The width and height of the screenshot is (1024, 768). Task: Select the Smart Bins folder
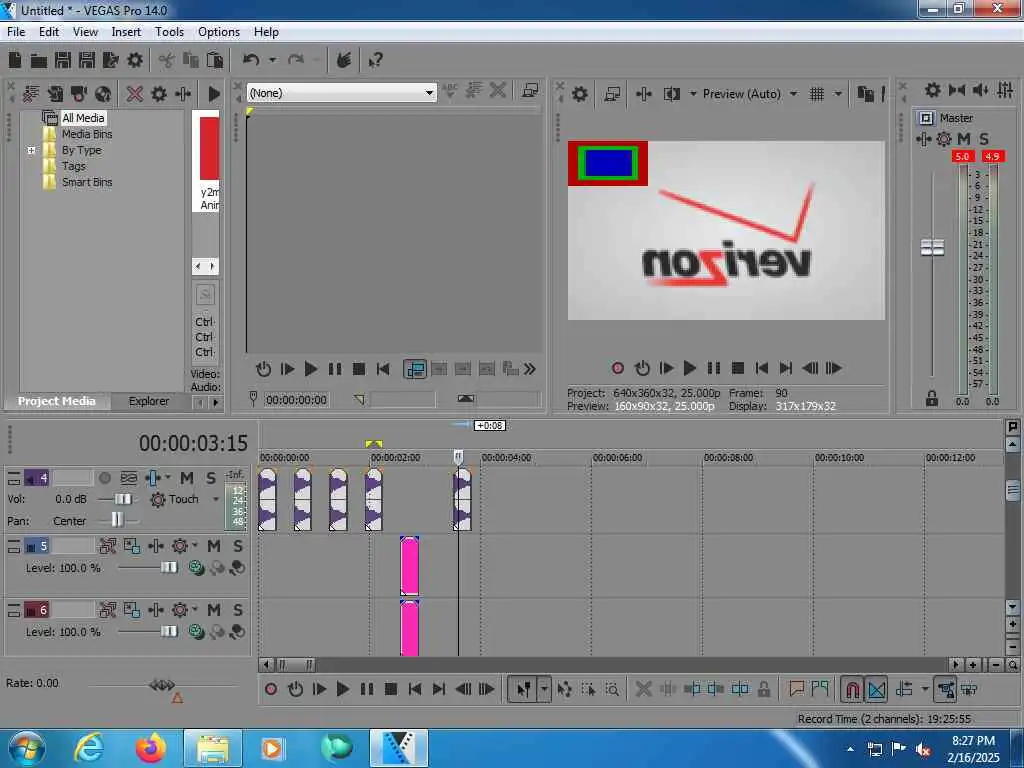(x=87, y=182)
